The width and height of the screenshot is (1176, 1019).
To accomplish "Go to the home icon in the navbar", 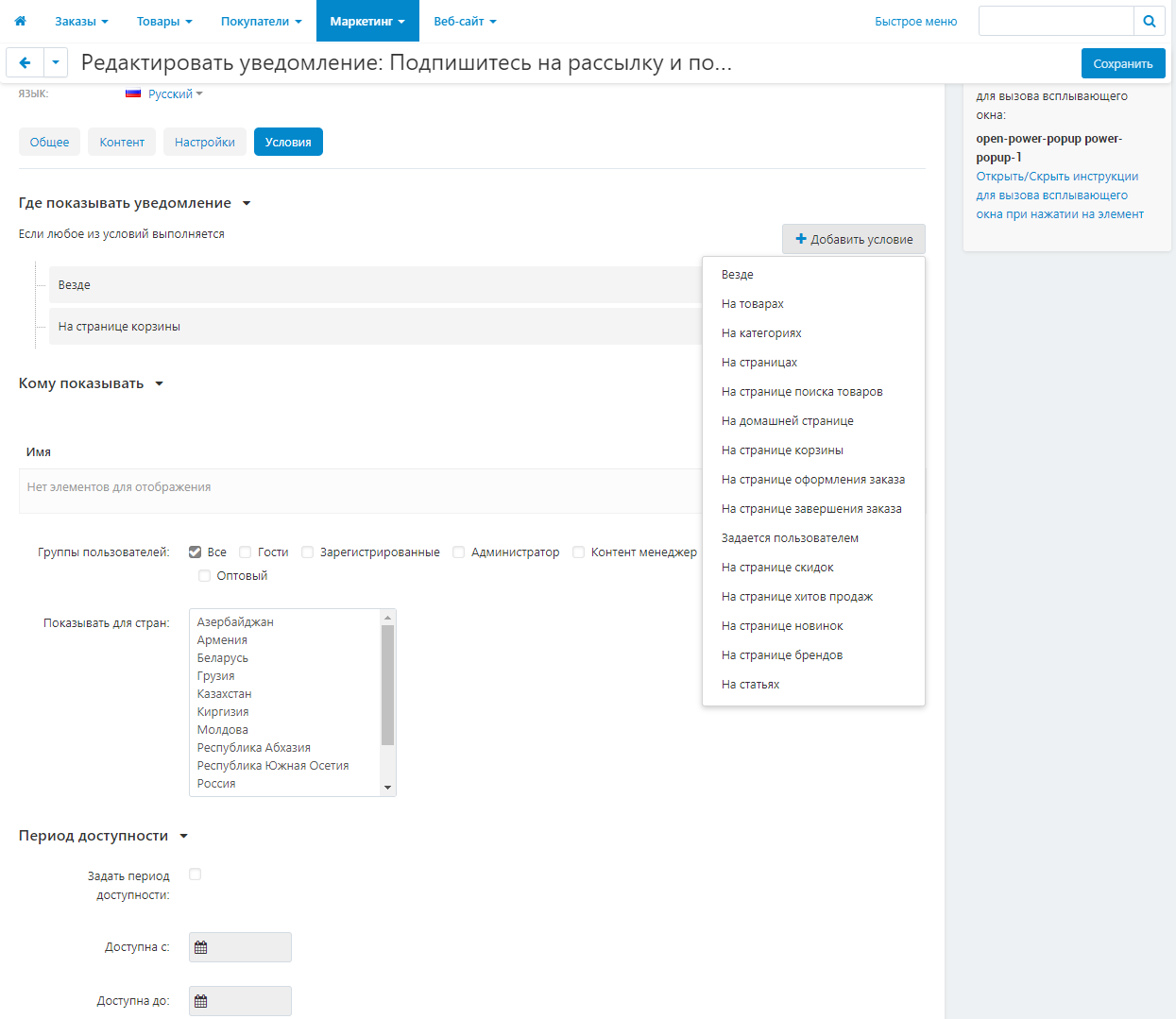I will pyautogui.click(x=20, y=21).
